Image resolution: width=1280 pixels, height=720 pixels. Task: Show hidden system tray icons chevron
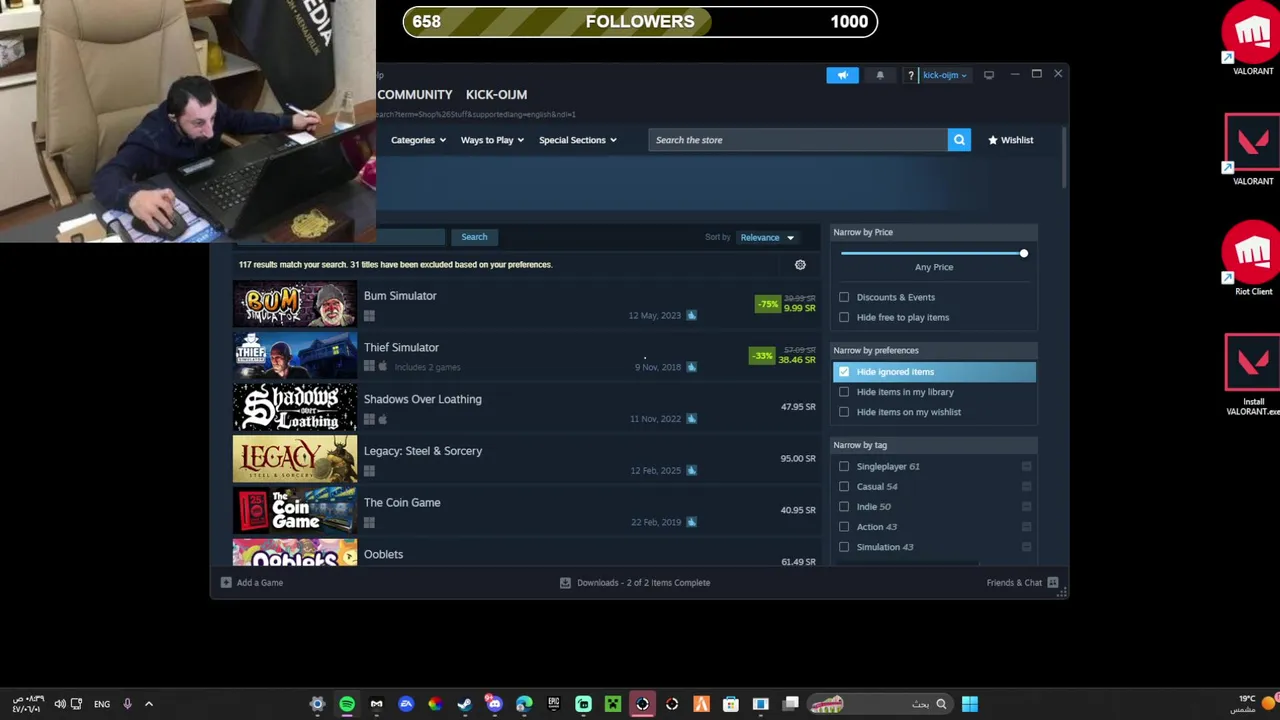149,704
